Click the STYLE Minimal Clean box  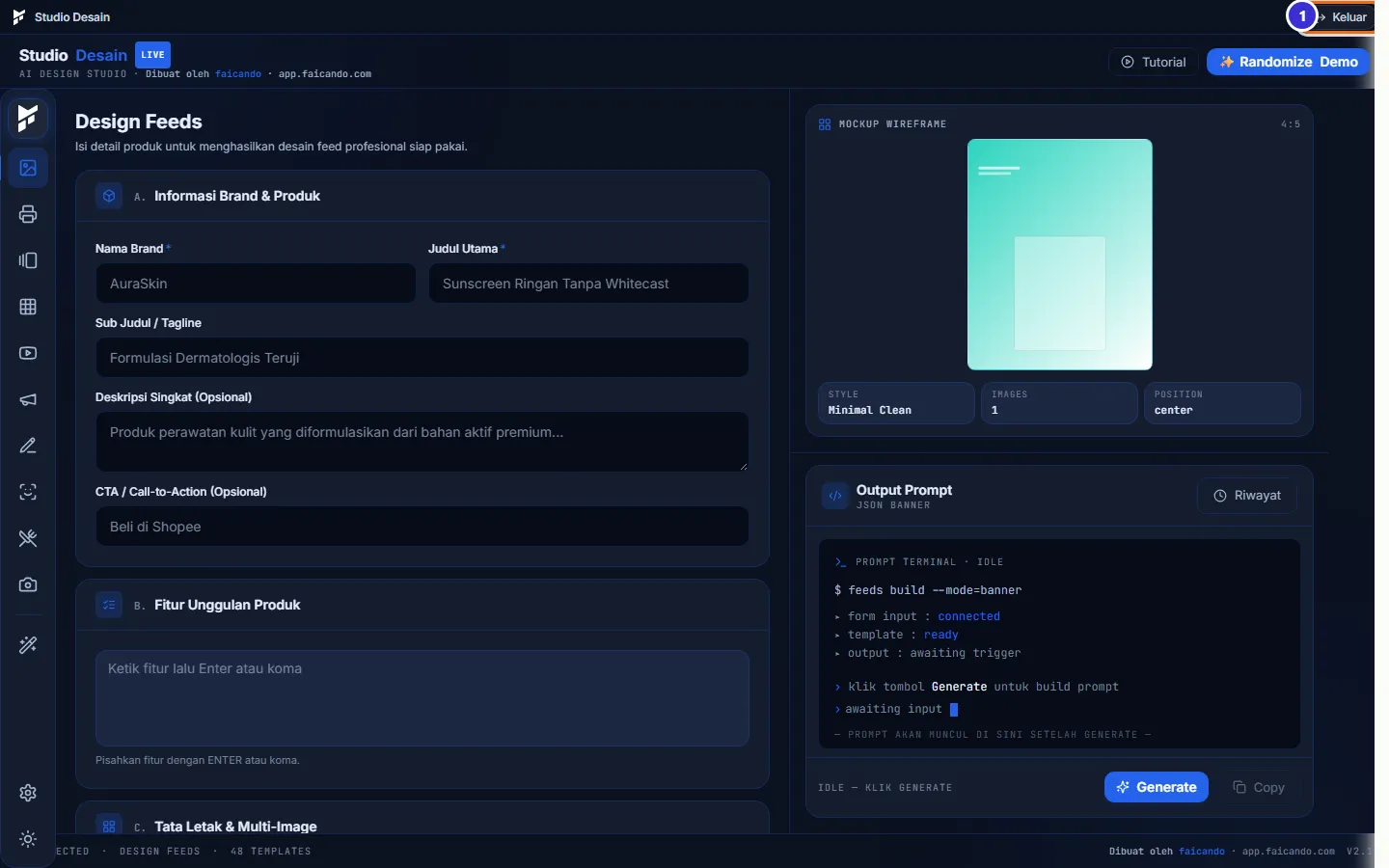(896, 403)
